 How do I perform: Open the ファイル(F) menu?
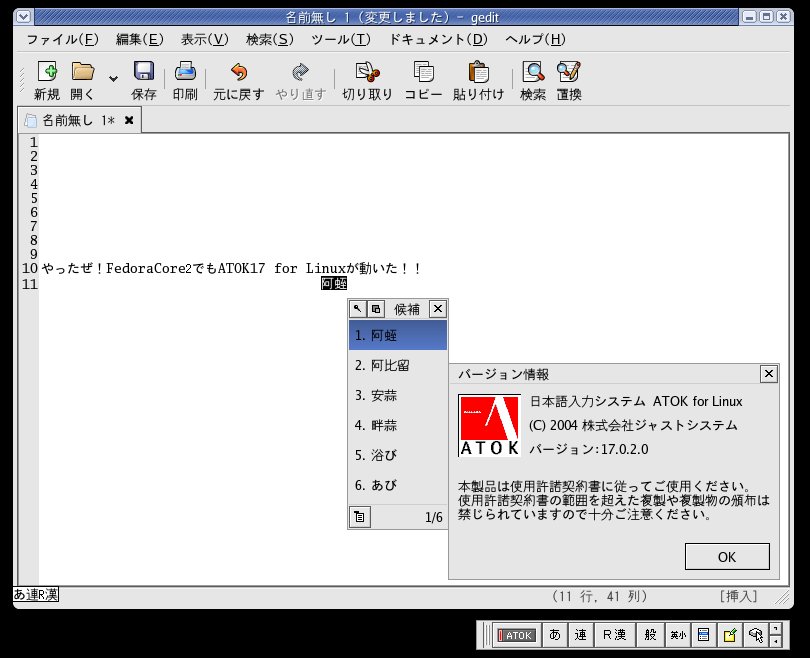click(62, 39)
